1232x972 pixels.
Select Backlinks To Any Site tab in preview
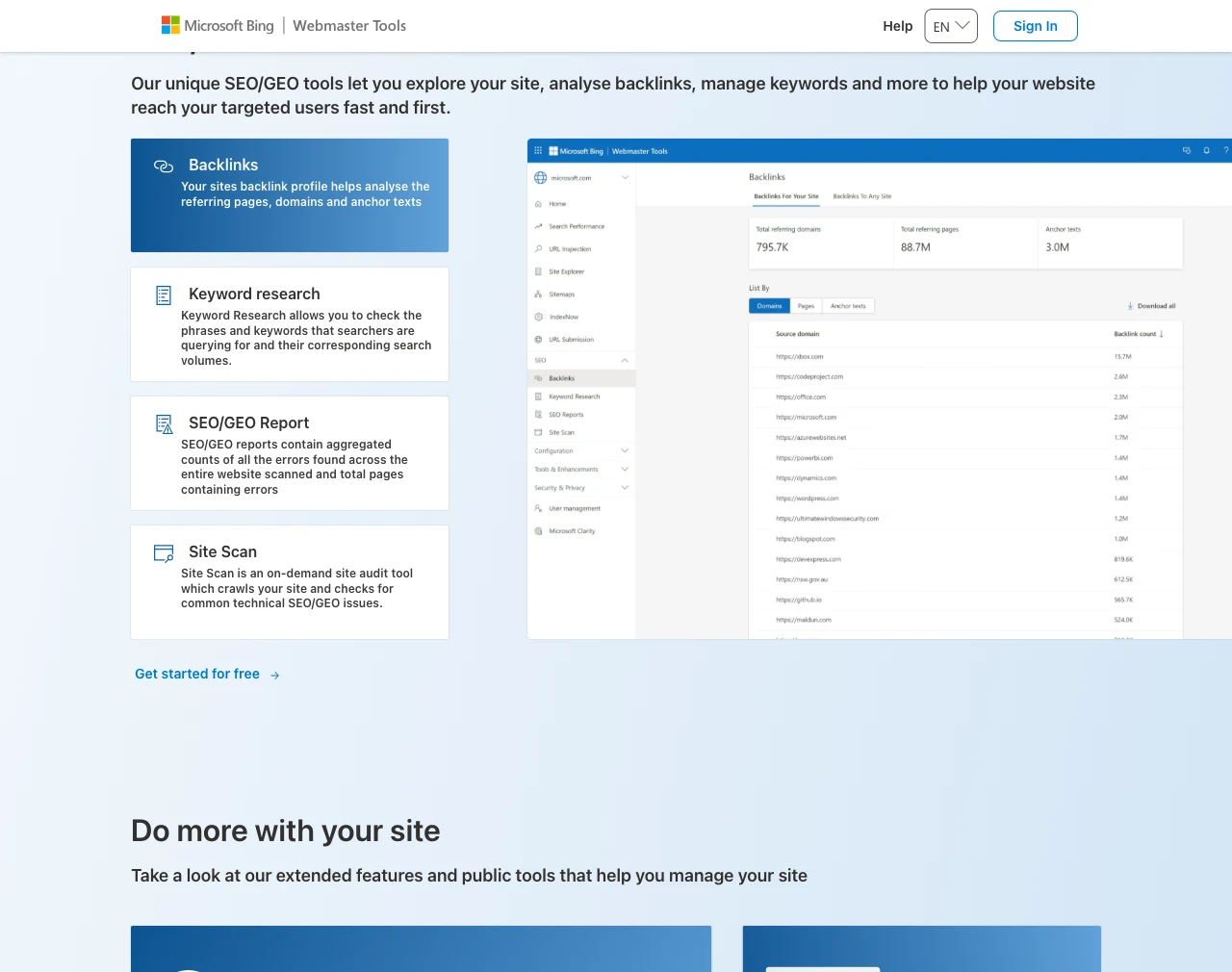coord(862,196)
